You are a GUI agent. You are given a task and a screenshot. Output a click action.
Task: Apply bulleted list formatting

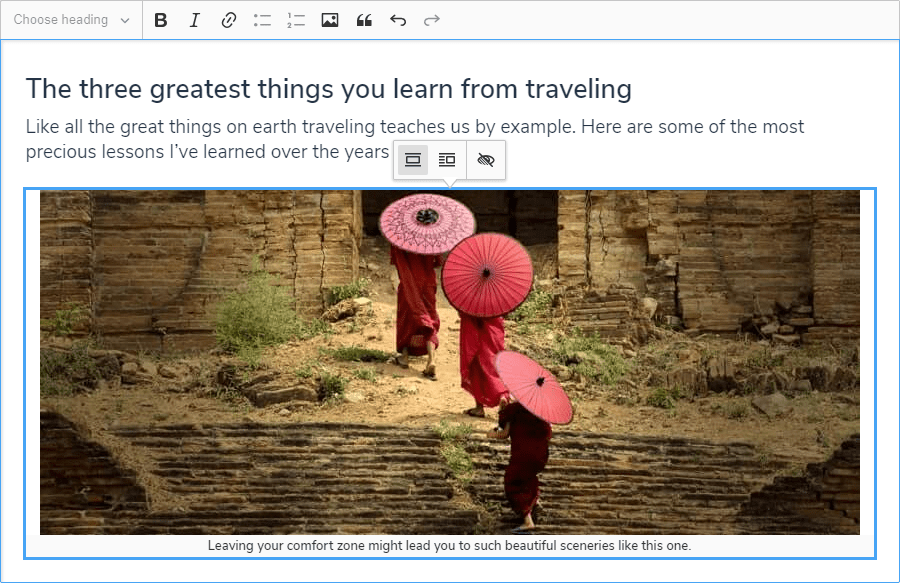click(x=262, y=20)
